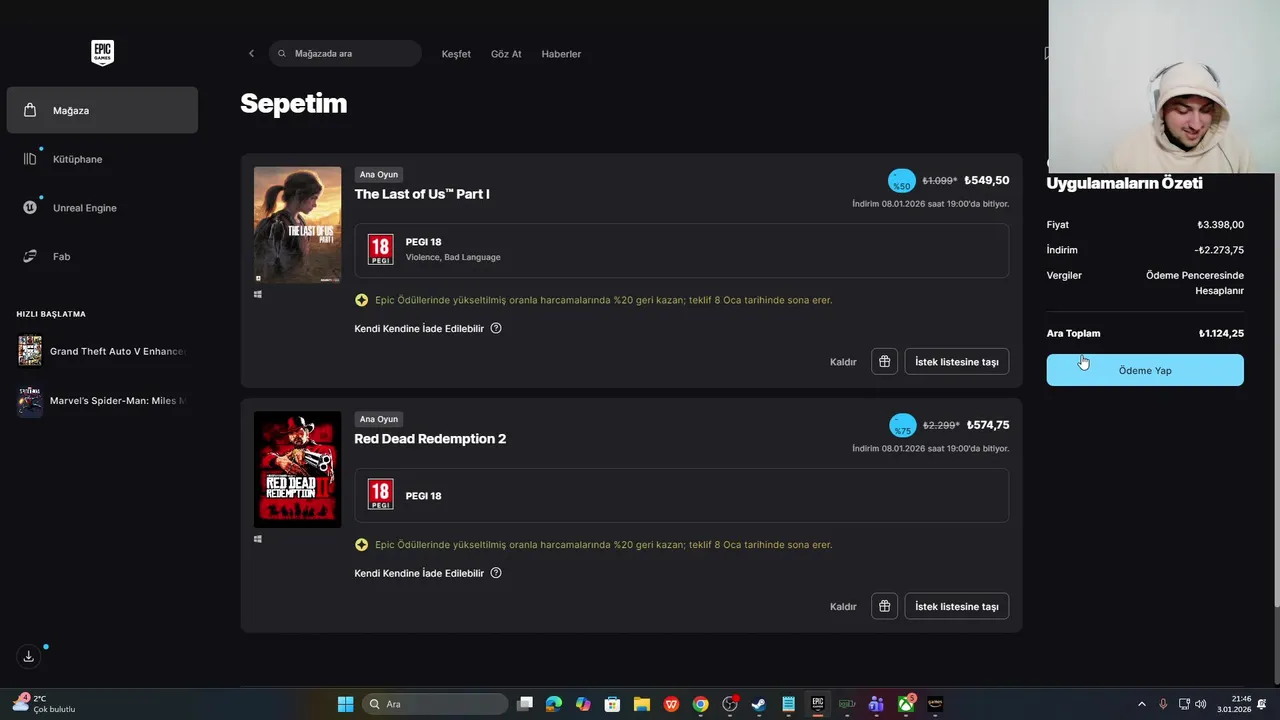This screenshot has height=720, width=1280.
Task: Open volume control in tray
Action: coord(1200,704)
